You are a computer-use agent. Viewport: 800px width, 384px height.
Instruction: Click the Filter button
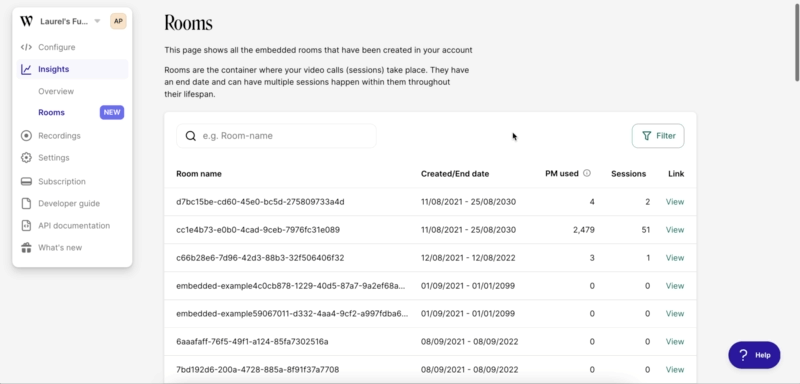[x=658, y=136]
